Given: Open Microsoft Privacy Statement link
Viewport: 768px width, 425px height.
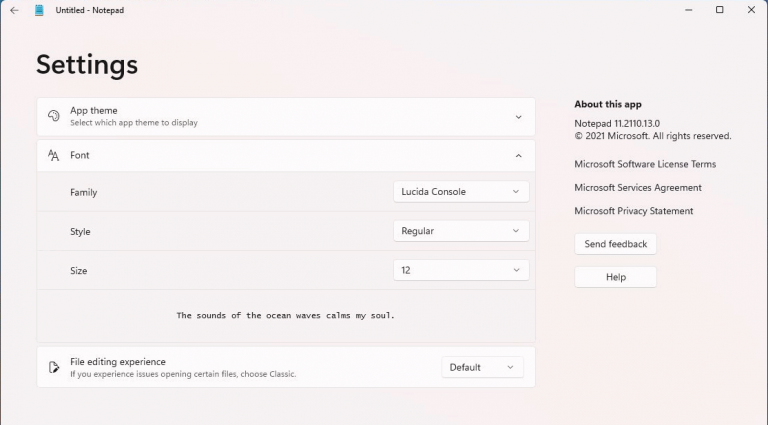Looking at the screenshot, I should pyautogui.click(x=633, y=211).
